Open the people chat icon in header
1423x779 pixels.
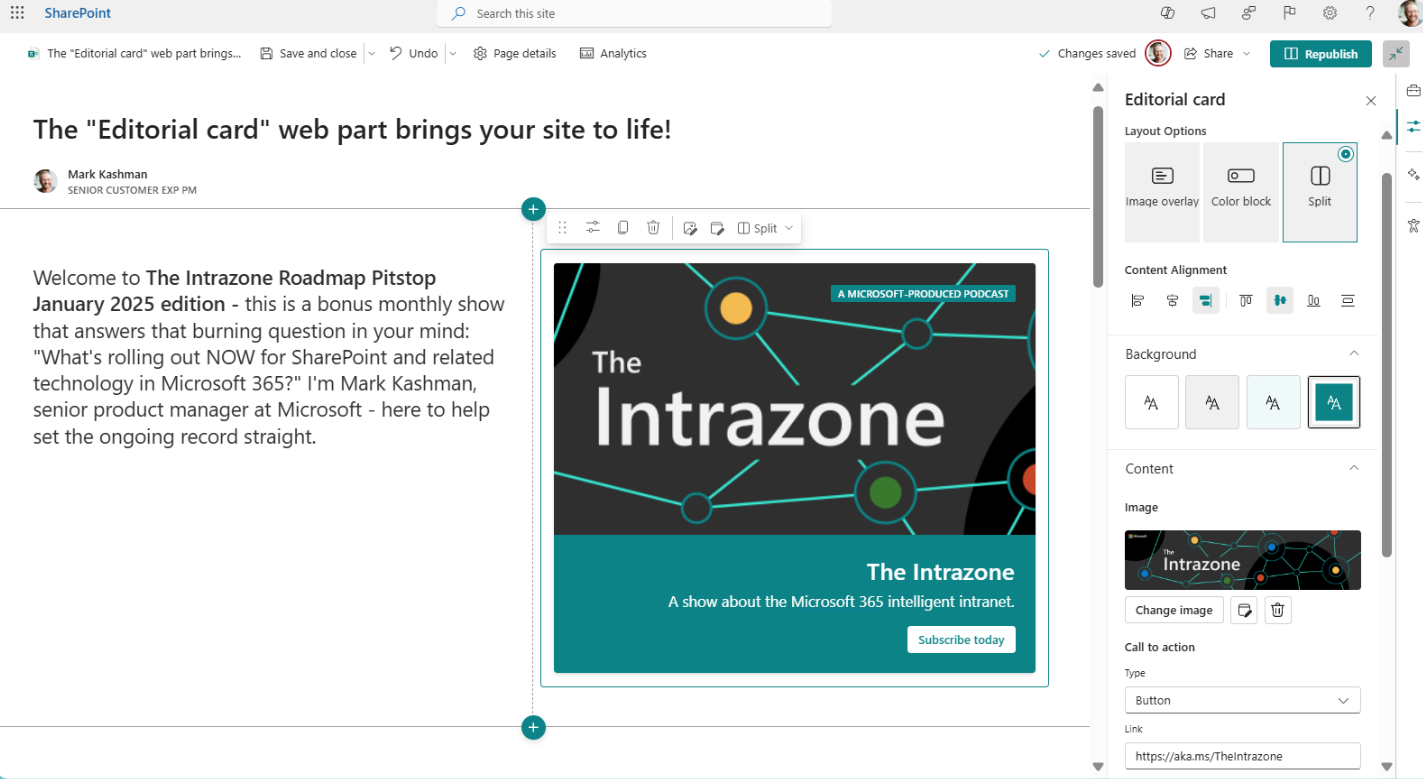[x=1249, y=13]
